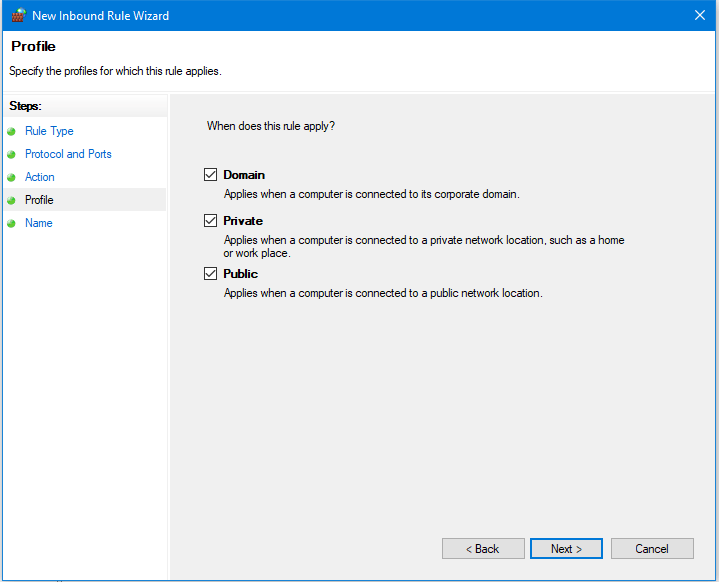
Task: Cancel the wizard with the Cancel button
Action: click(x=652, y=549)
